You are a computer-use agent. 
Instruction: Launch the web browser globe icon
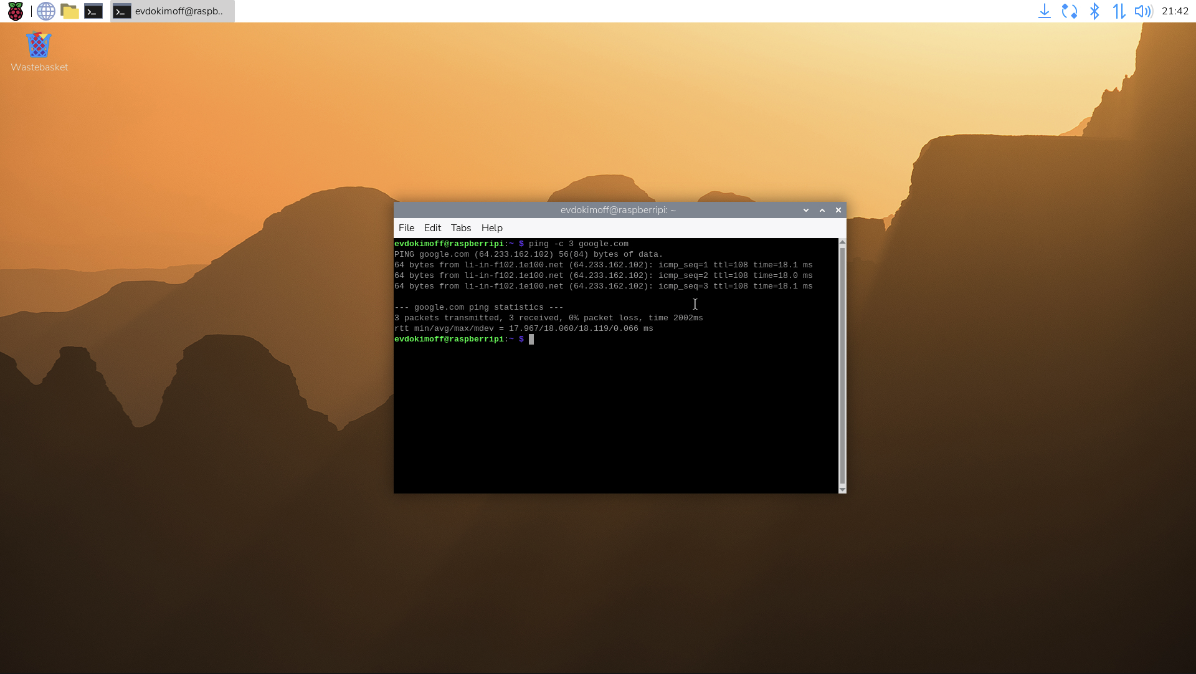[46, 11]
